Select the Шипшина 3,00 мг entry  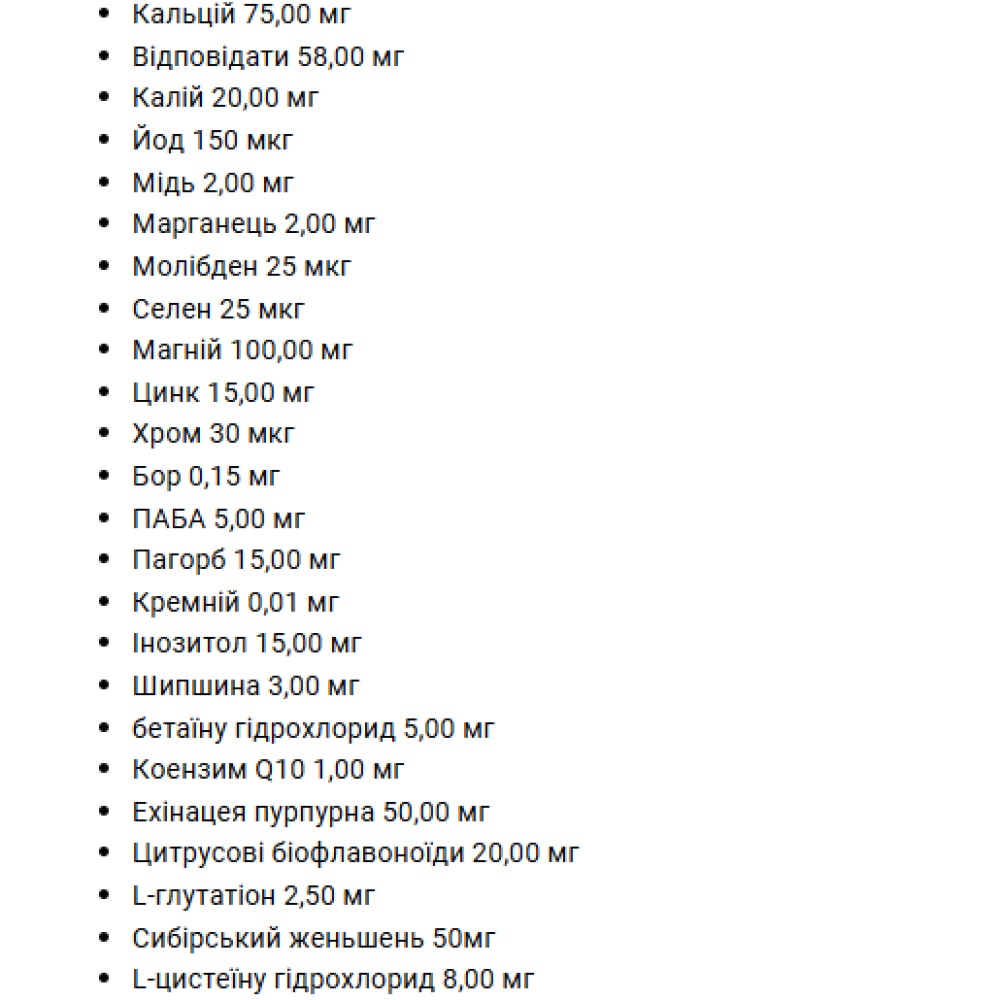click(x=246, y=686)
